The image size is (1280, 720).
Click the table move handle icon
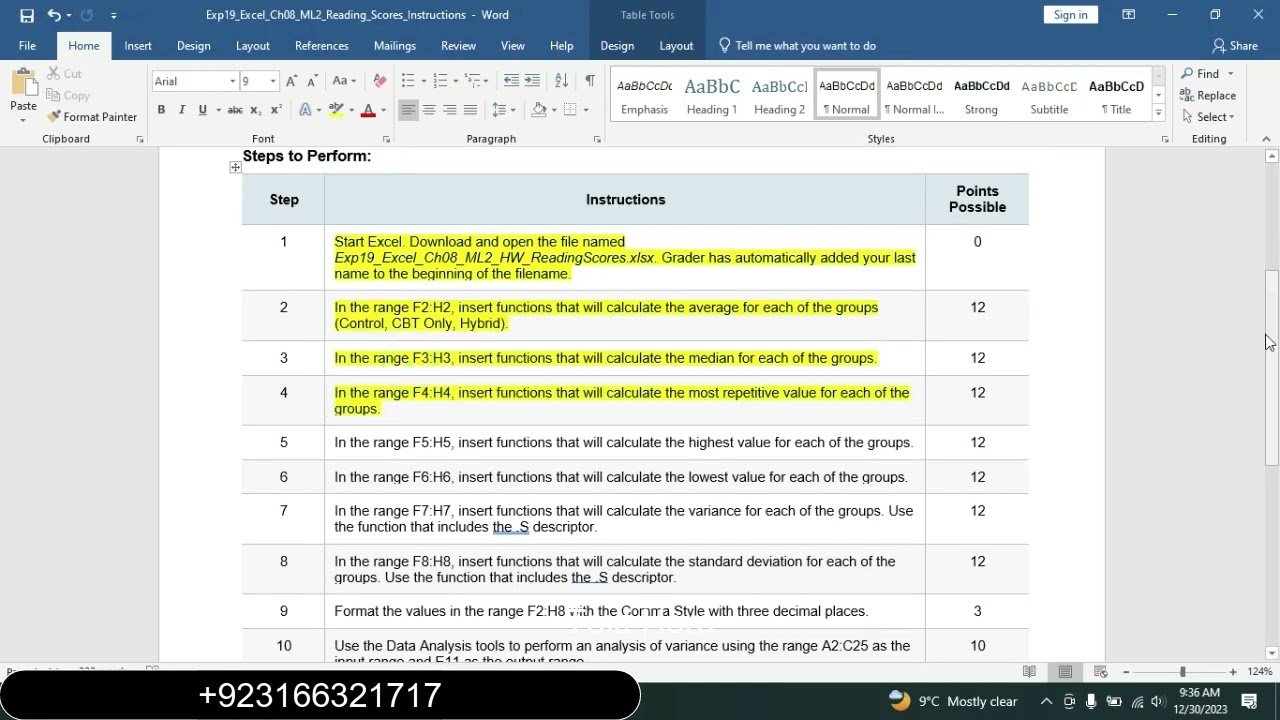point(235,168)
